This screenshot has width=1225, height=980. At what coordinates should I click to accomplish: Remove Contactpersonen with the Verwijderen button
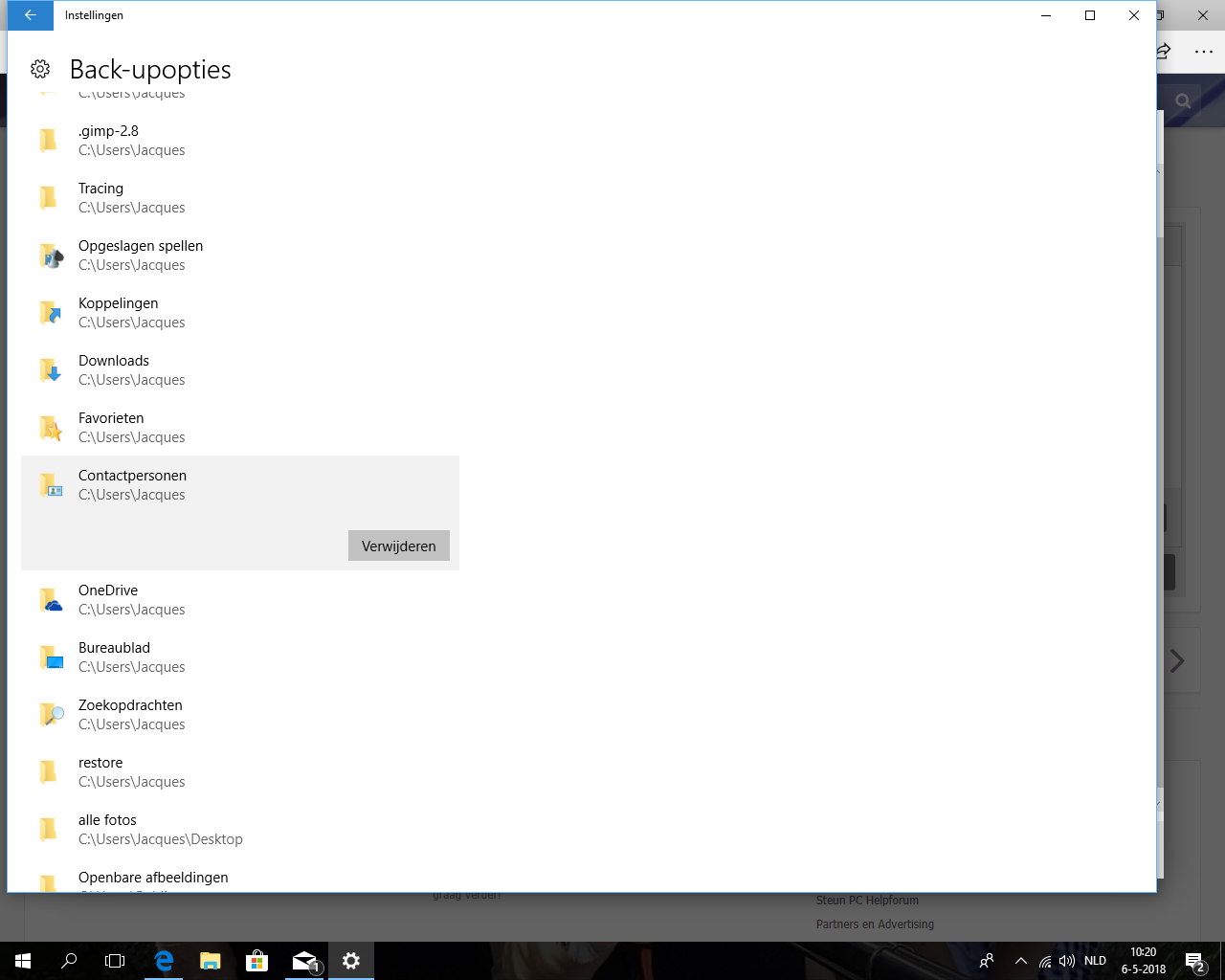point(399,546)
